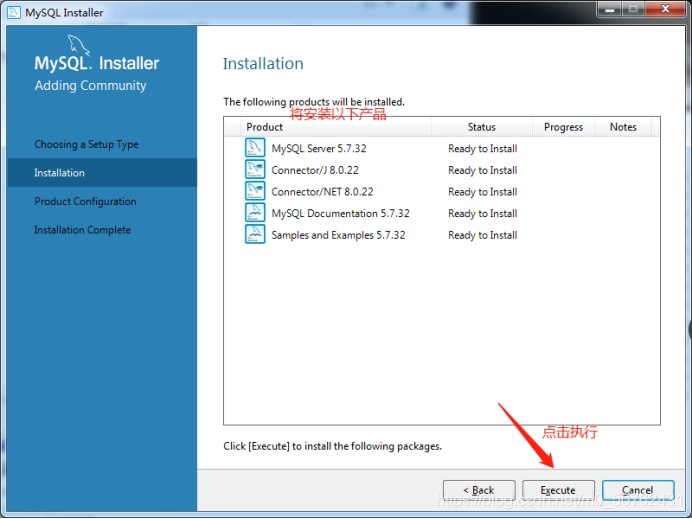Screen dimensions: 692x519
Task: Click the Progress column header
Action: point(564,127)
